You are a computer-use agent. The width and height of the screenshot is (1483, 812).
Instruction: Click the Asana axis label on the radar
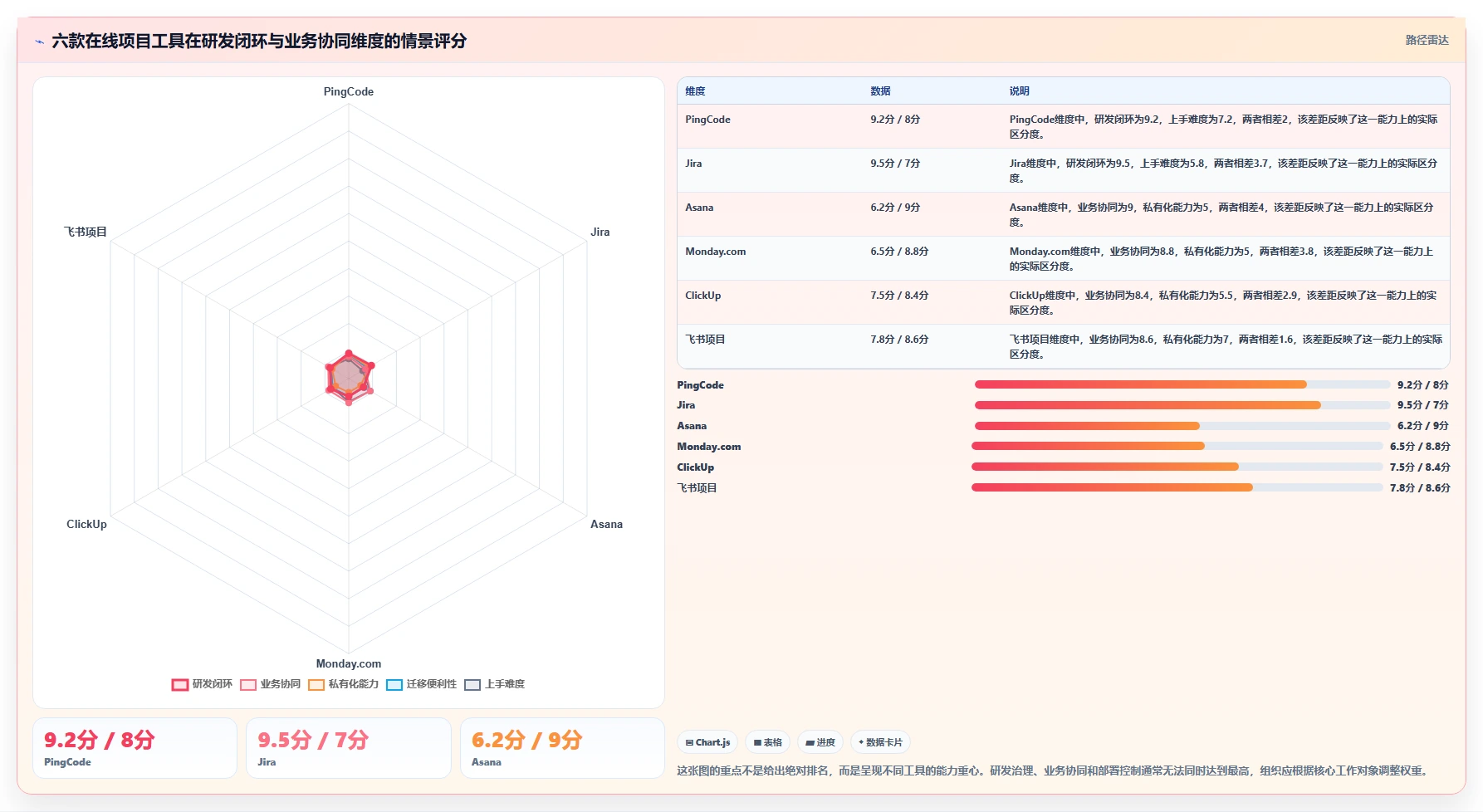[606, 525]
